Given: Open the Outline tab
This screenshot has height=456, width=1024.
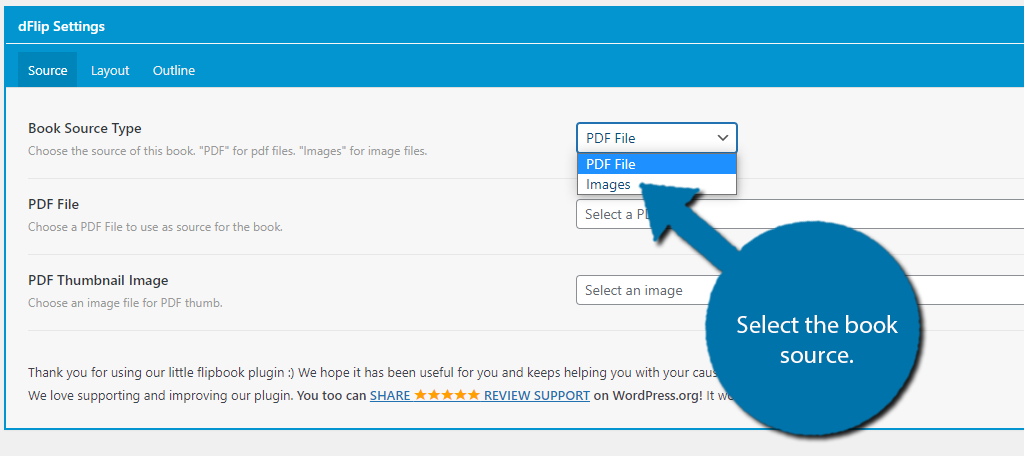Looking at the screenshot, I should (174, 70).
